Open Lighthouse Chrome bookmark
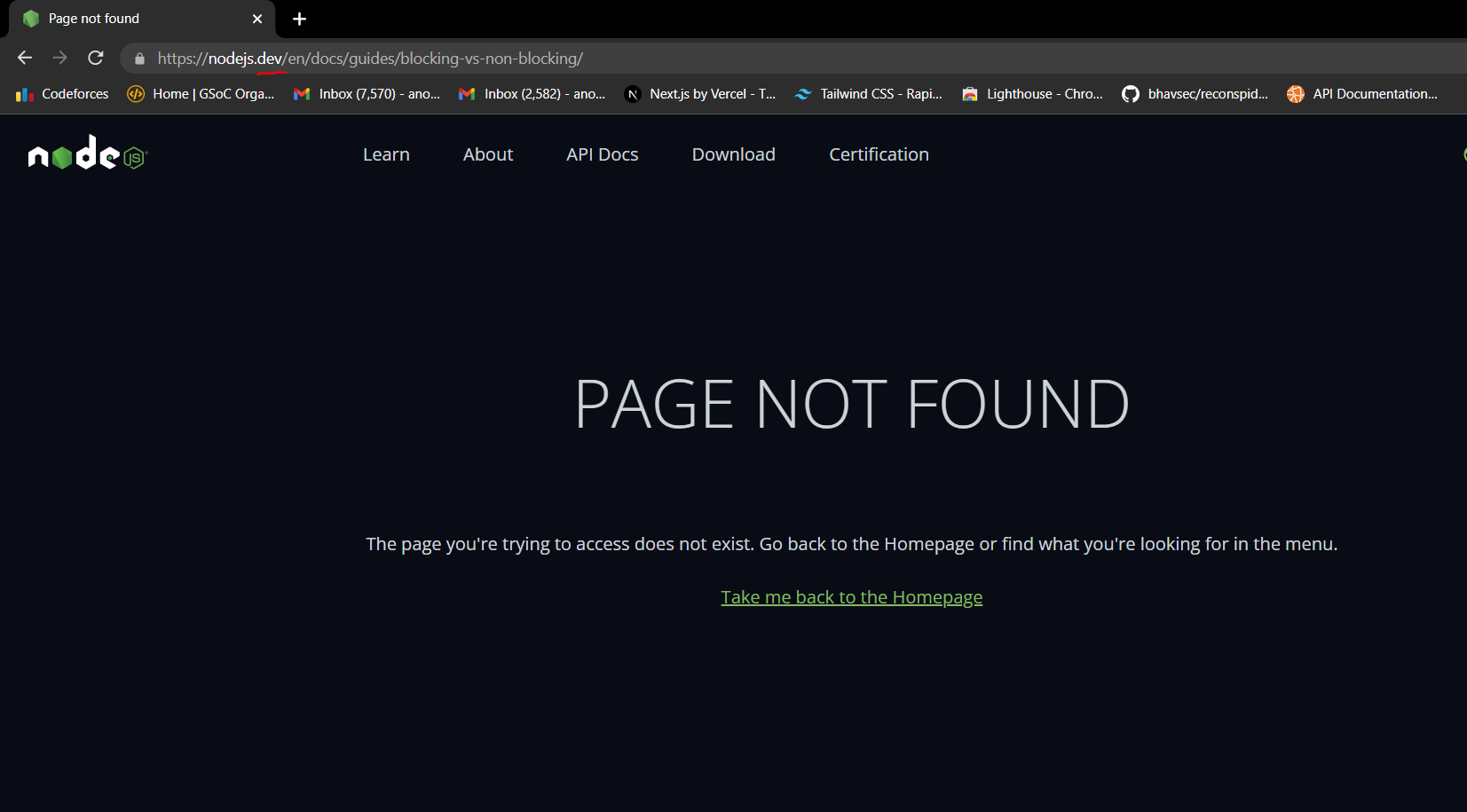This screenshot has width=1467, height=812. tap(1032, 94)
